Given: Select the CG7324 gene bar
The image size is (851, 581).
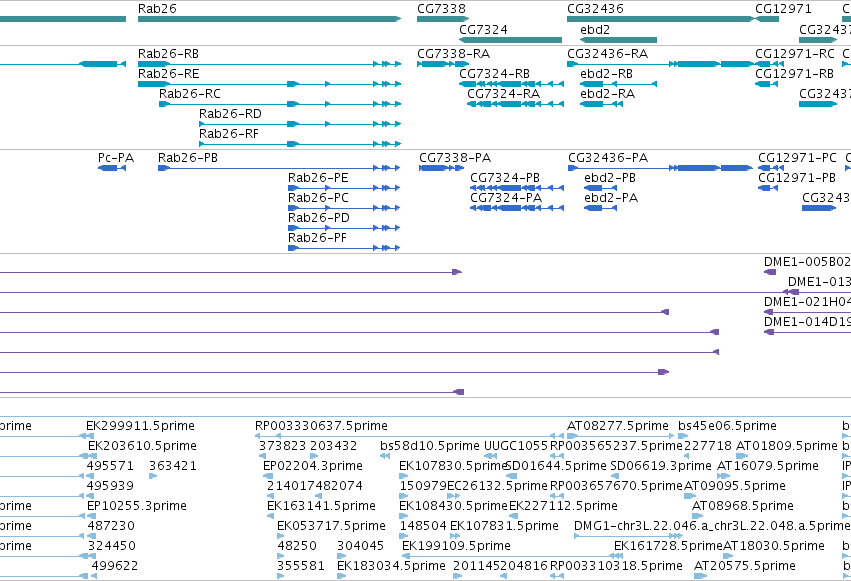Looking at the screenshot, I should 510,40.
